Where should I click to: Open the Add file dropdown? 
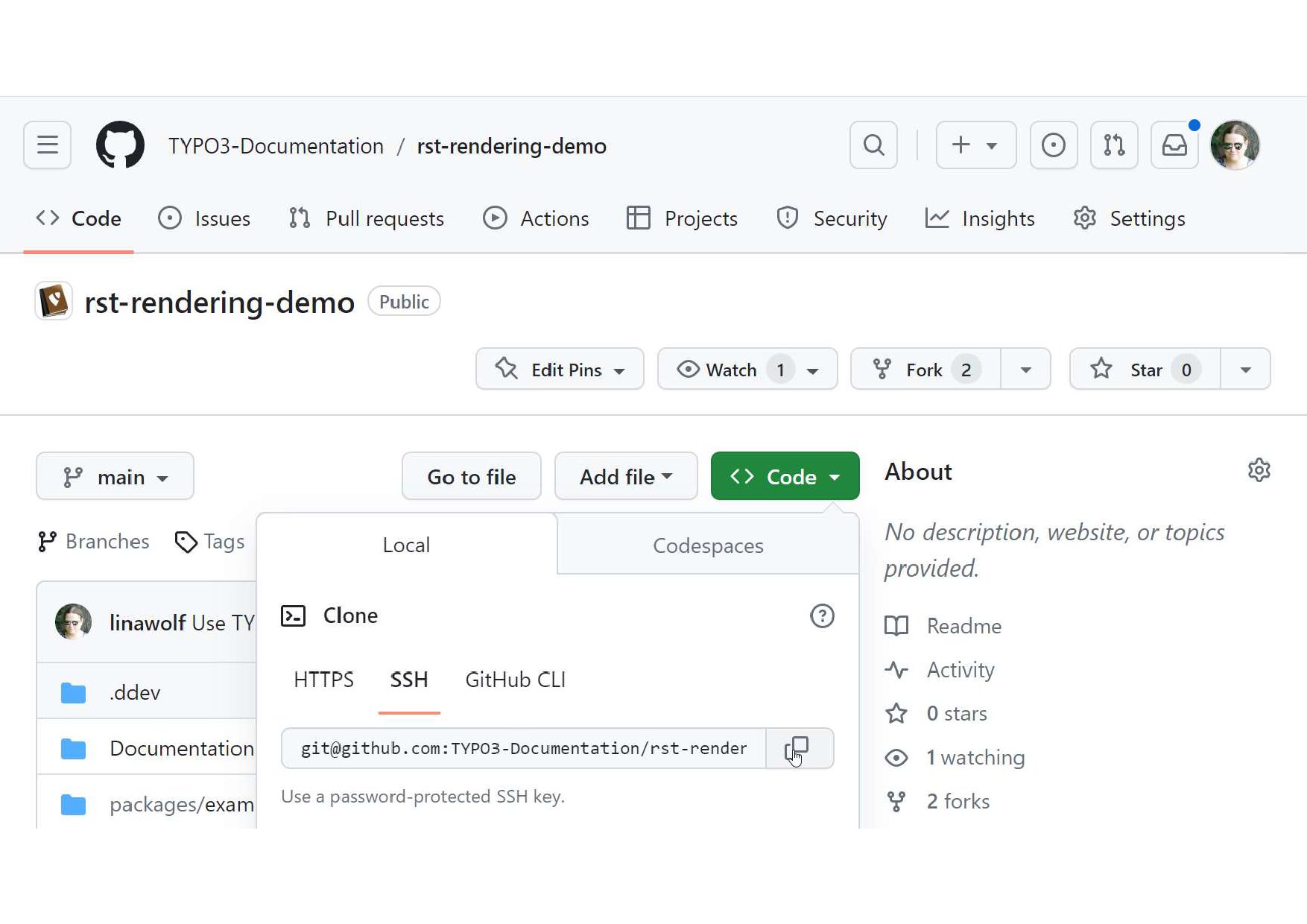(626, 476)
